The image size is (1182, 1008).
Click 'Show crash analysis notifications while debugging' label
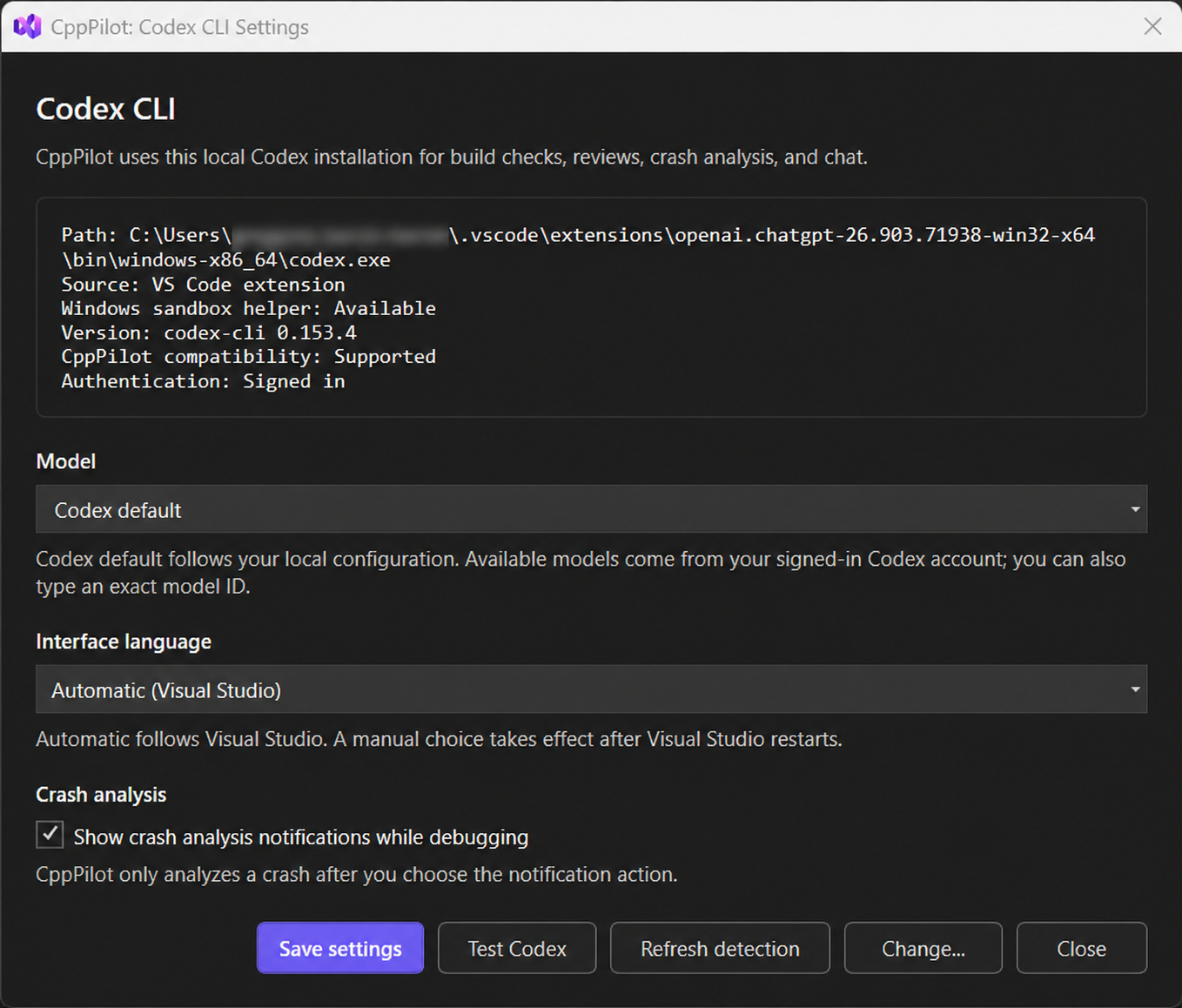click(301, 837)
